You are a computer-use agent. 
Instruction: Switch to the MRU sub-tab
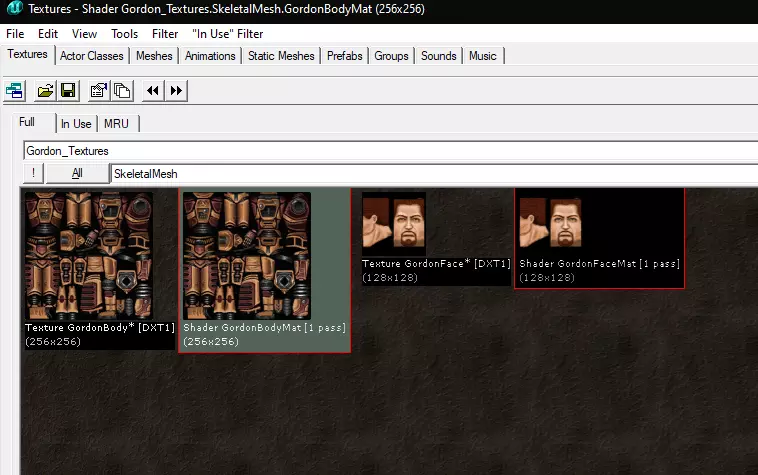pos(116,124)
